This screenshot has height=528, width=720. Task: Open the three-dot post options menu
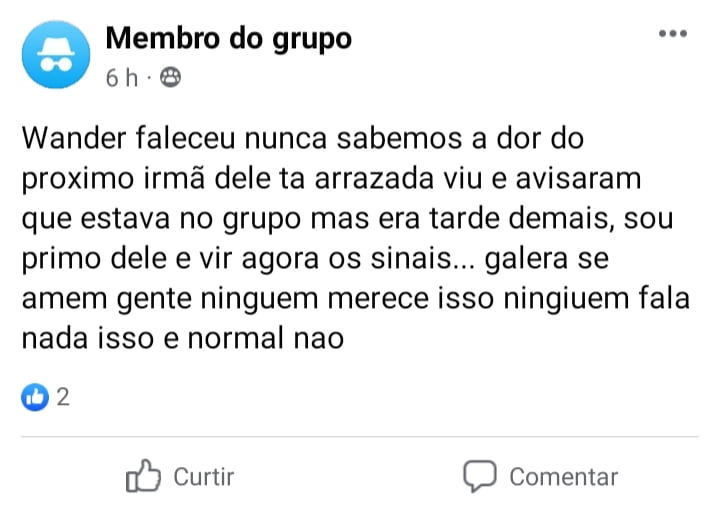tap(673, 34)
